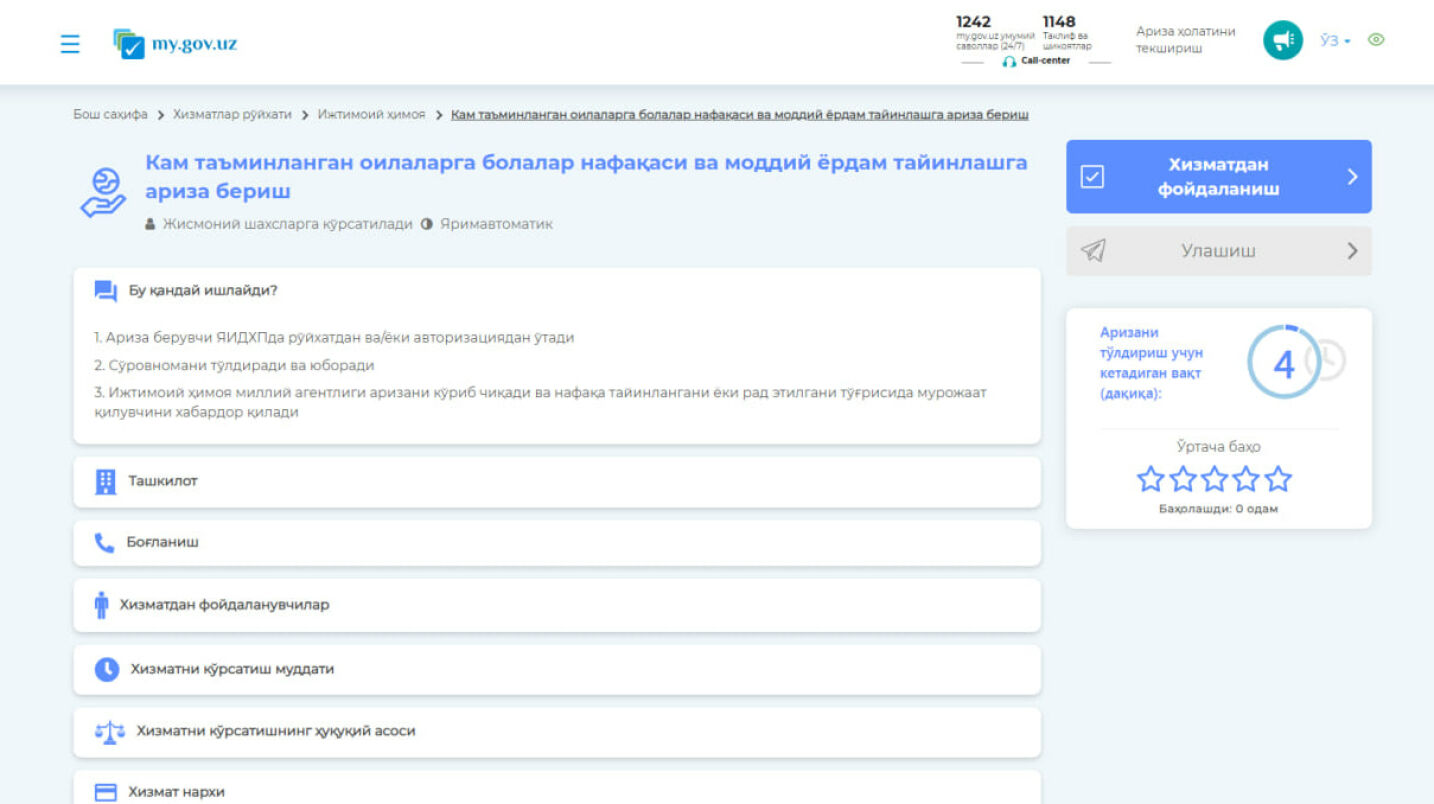Click the clock icon for Хизматни кўрсатиш муддати
Screen dimensions: 1434x804
pos(107,669)
